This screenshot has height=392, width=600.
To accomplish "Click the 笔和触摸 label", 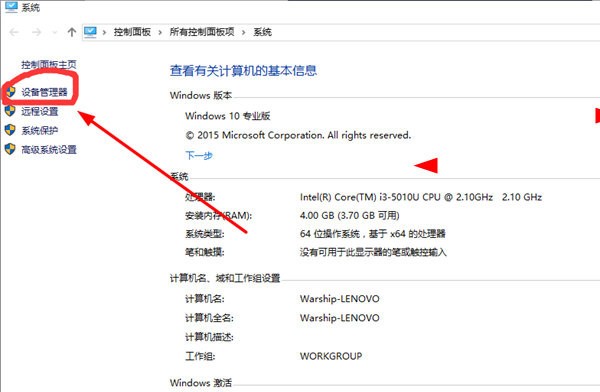I will point(205,252).
